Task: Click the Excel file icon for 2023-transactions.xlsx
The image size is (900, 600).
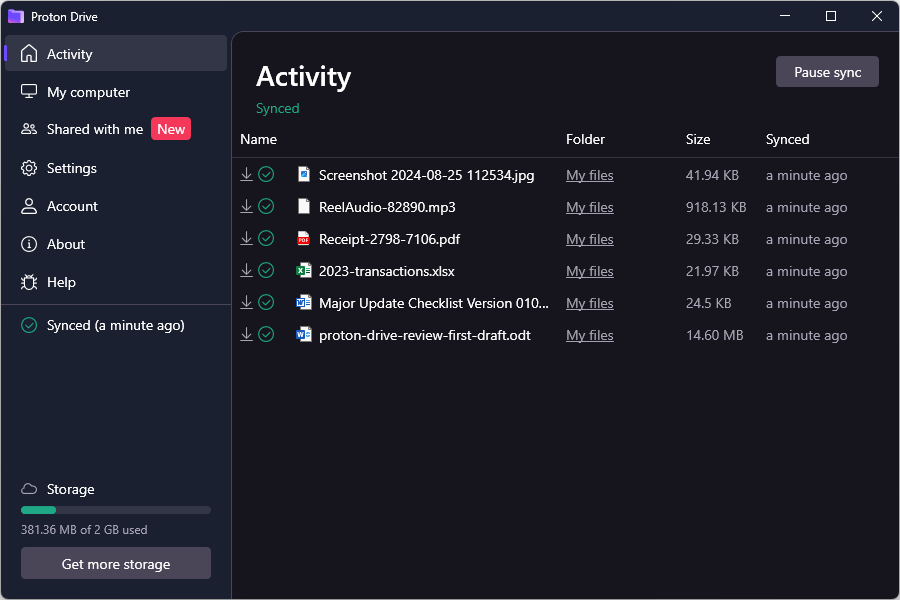Action: click(x=304, y=270)
